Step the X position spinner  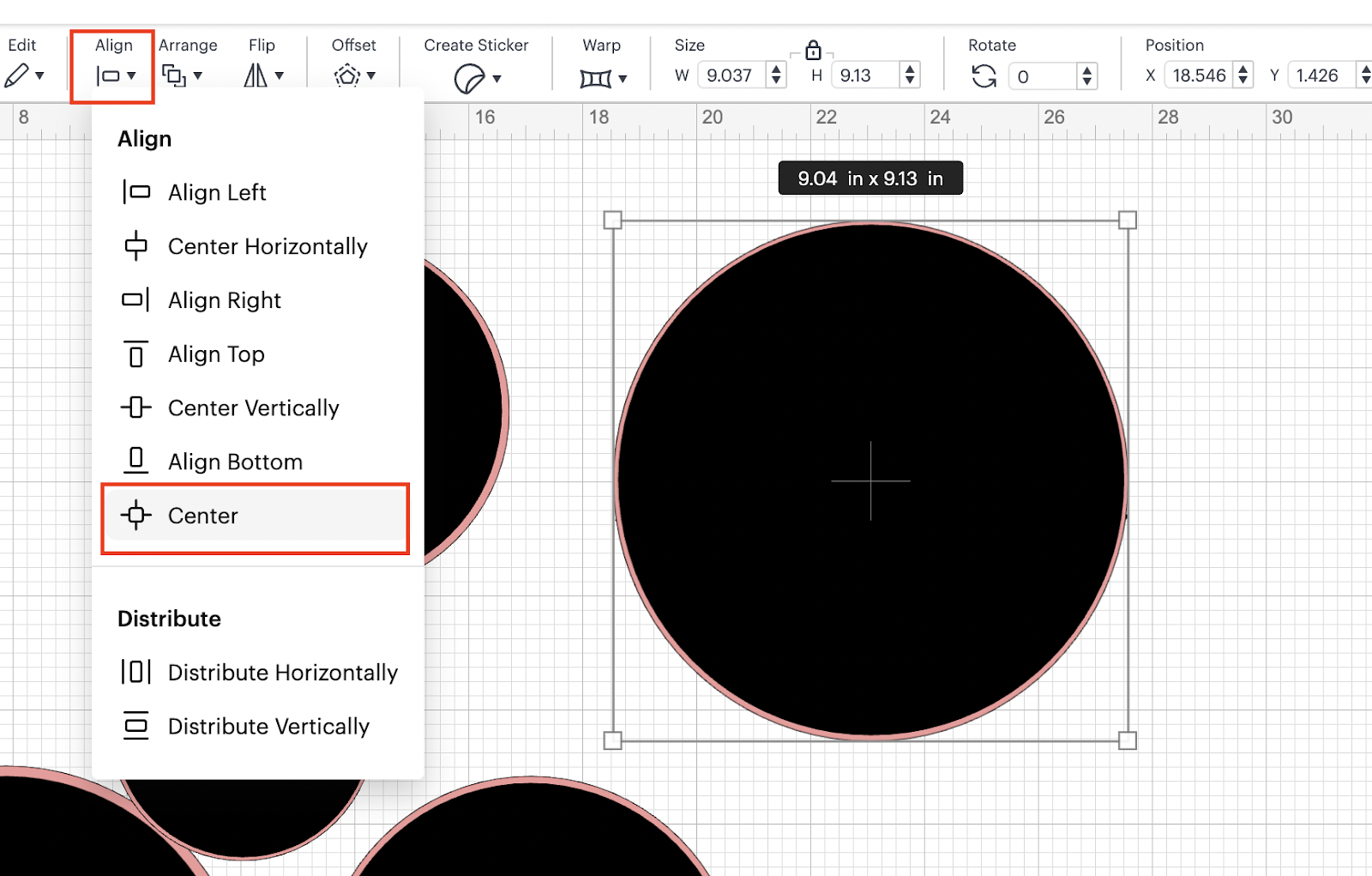point(1243,76)
